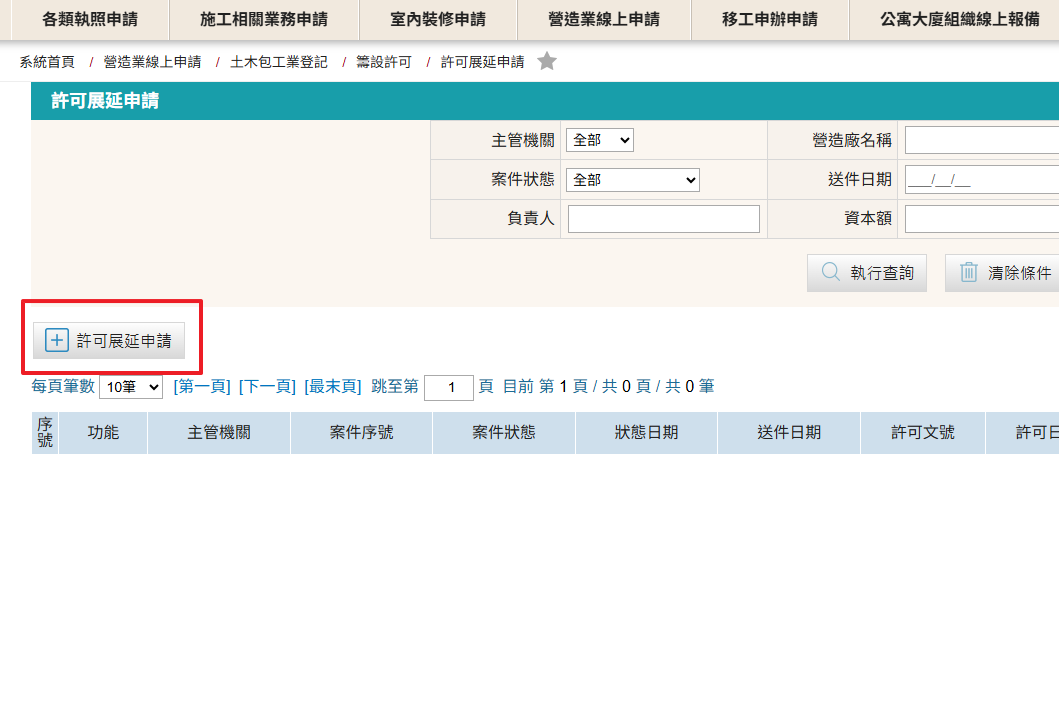Go to [最末頁] pagination link

pyautogui.click(x=333, y=387)
